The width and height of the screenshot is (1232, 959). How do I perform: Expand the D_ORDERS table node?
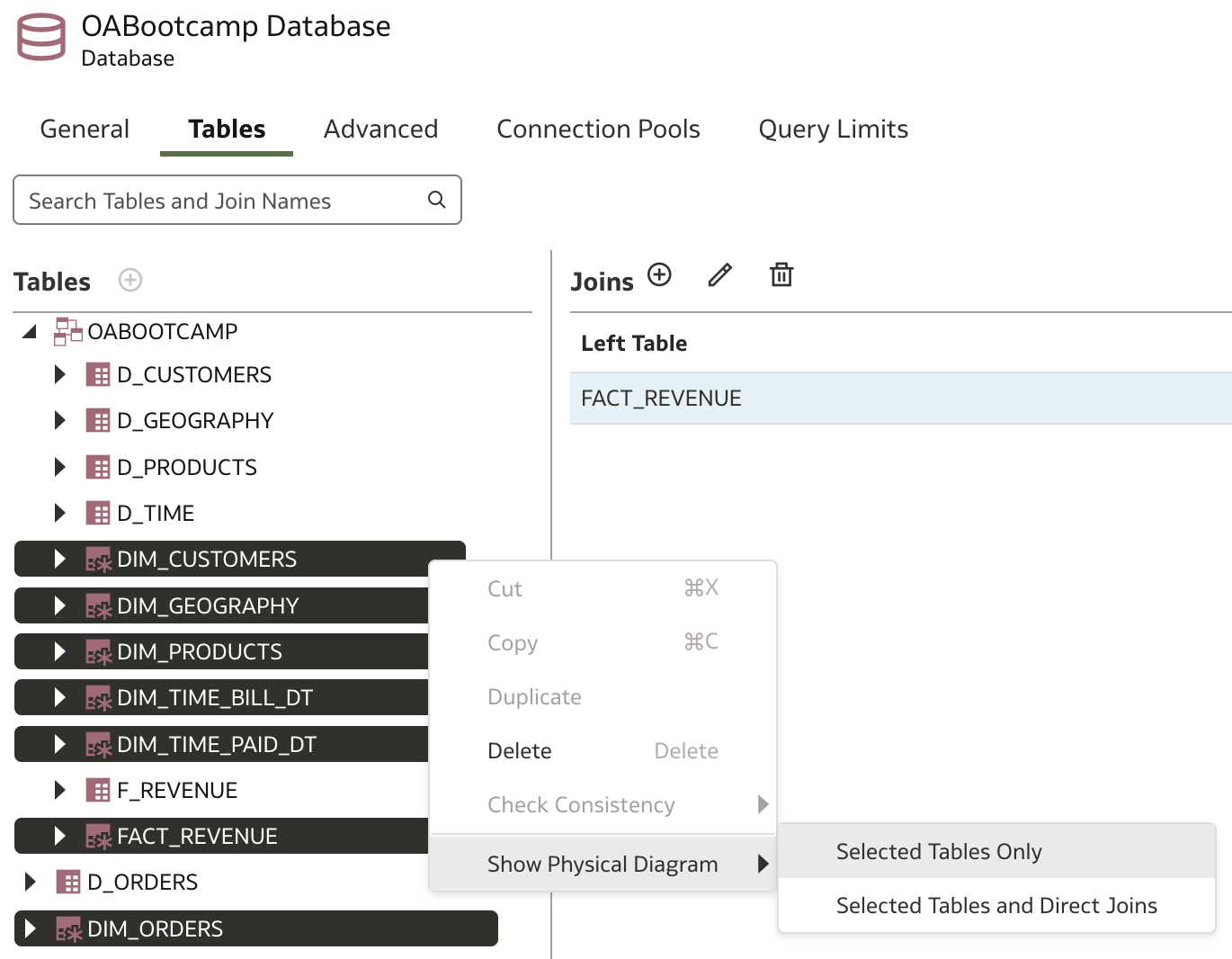pos(30,882)
